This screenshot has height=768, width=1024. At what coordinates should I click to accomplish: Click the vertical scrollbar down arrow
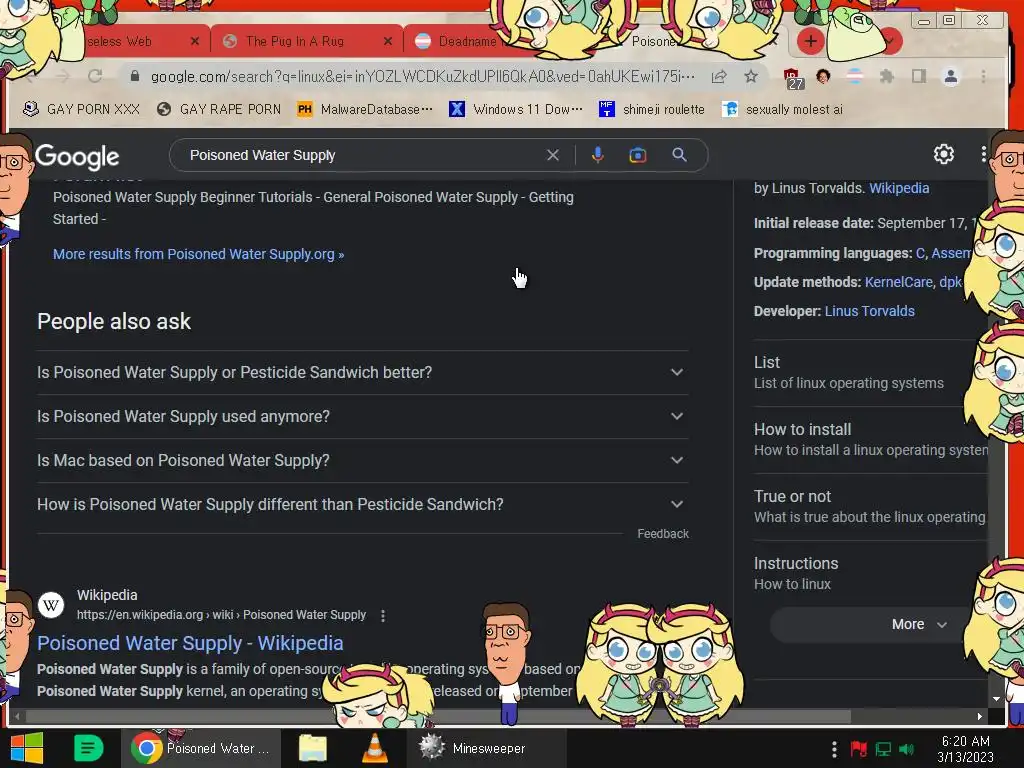click(x=996, y=698)
